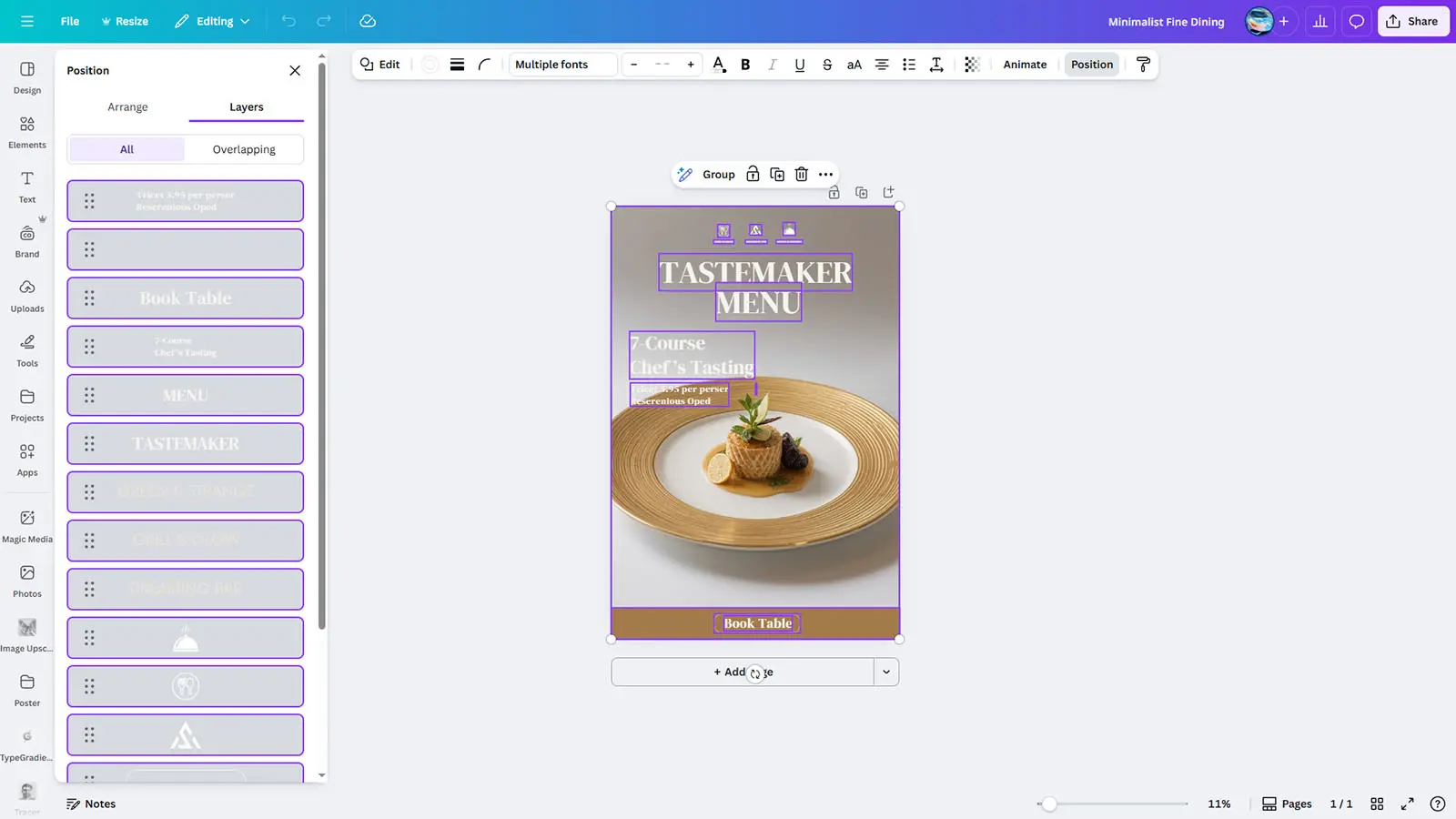Switch layer filter to Overlapping
This screenshot has height=819, width=1456.
244,149
